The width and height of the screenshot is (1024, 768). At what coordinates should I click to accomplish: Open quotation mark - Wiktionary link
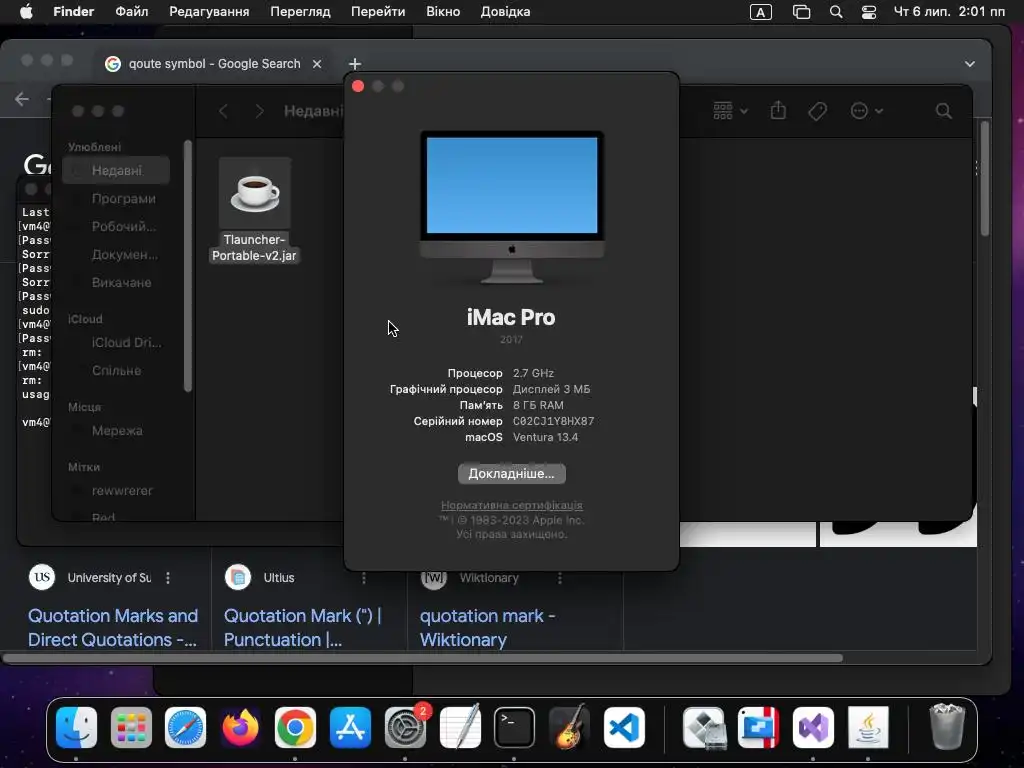(x=487, y=628)
